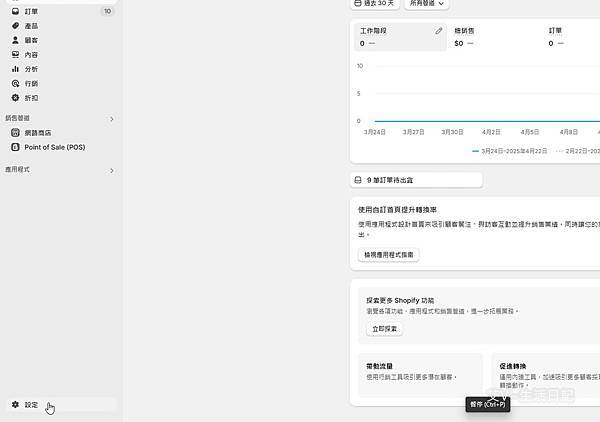Expand the 應用程式 section chevron
600x422 pixels.
112,171
